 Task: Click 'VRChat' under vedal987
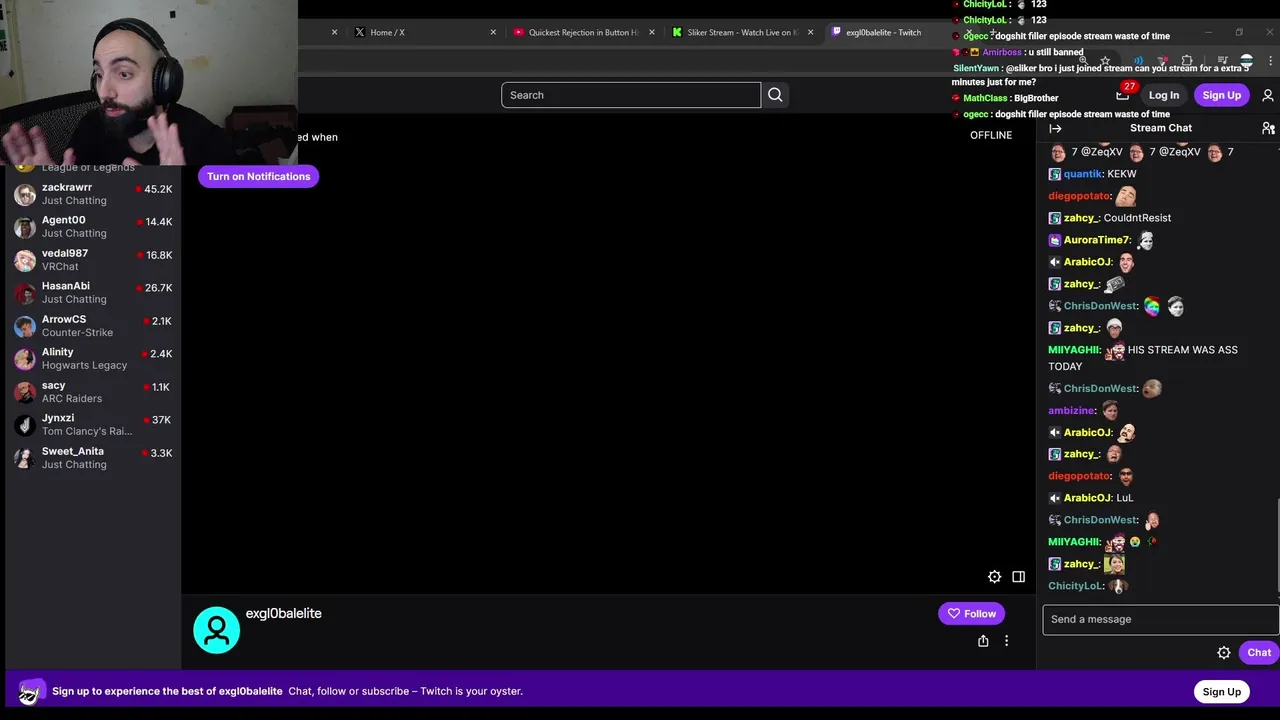click(x=60, y=267)
